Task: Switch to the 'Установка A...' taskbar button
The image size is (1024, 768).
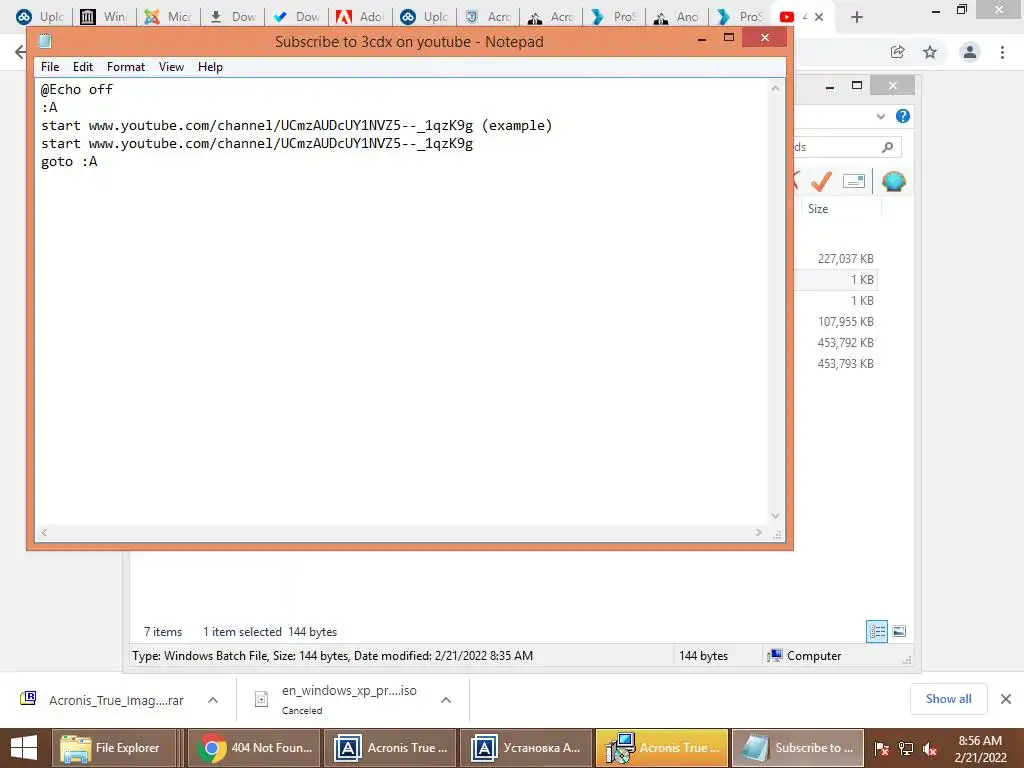Action: [x=526, y=748]
